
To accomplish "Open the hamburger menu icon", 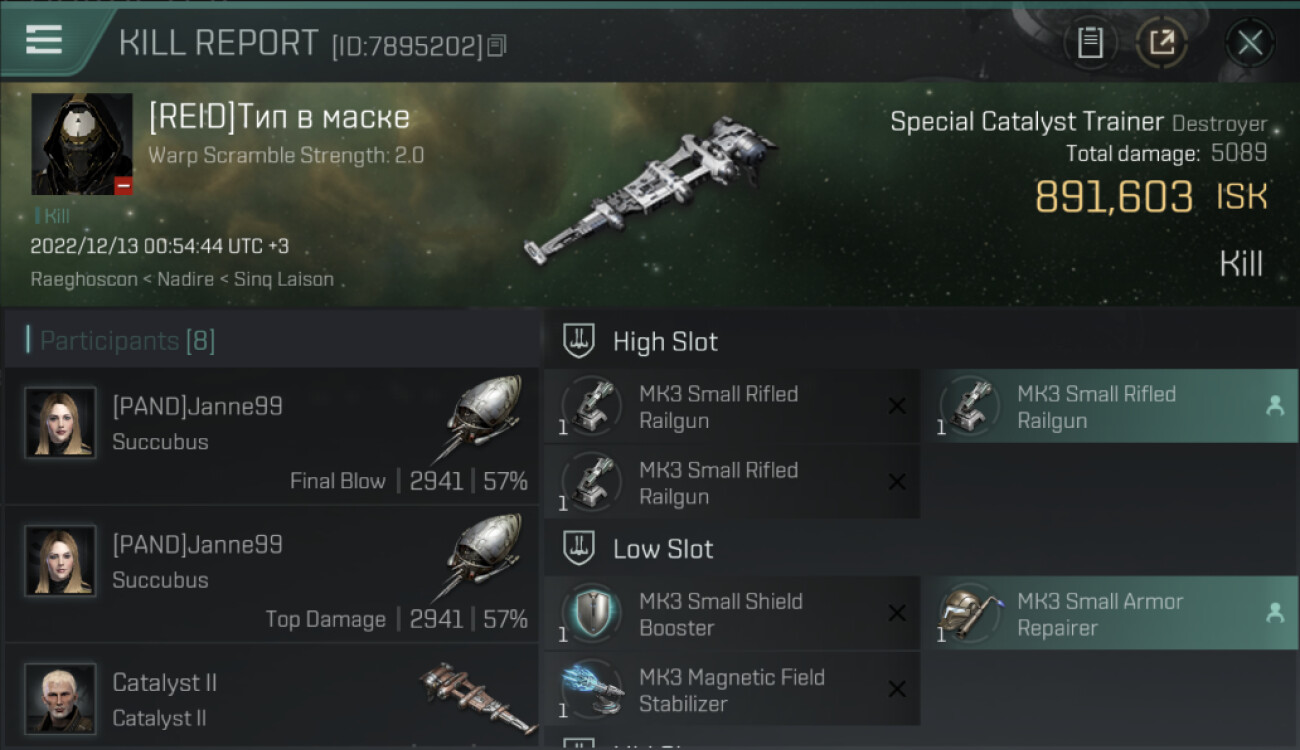I will (44, 41).
